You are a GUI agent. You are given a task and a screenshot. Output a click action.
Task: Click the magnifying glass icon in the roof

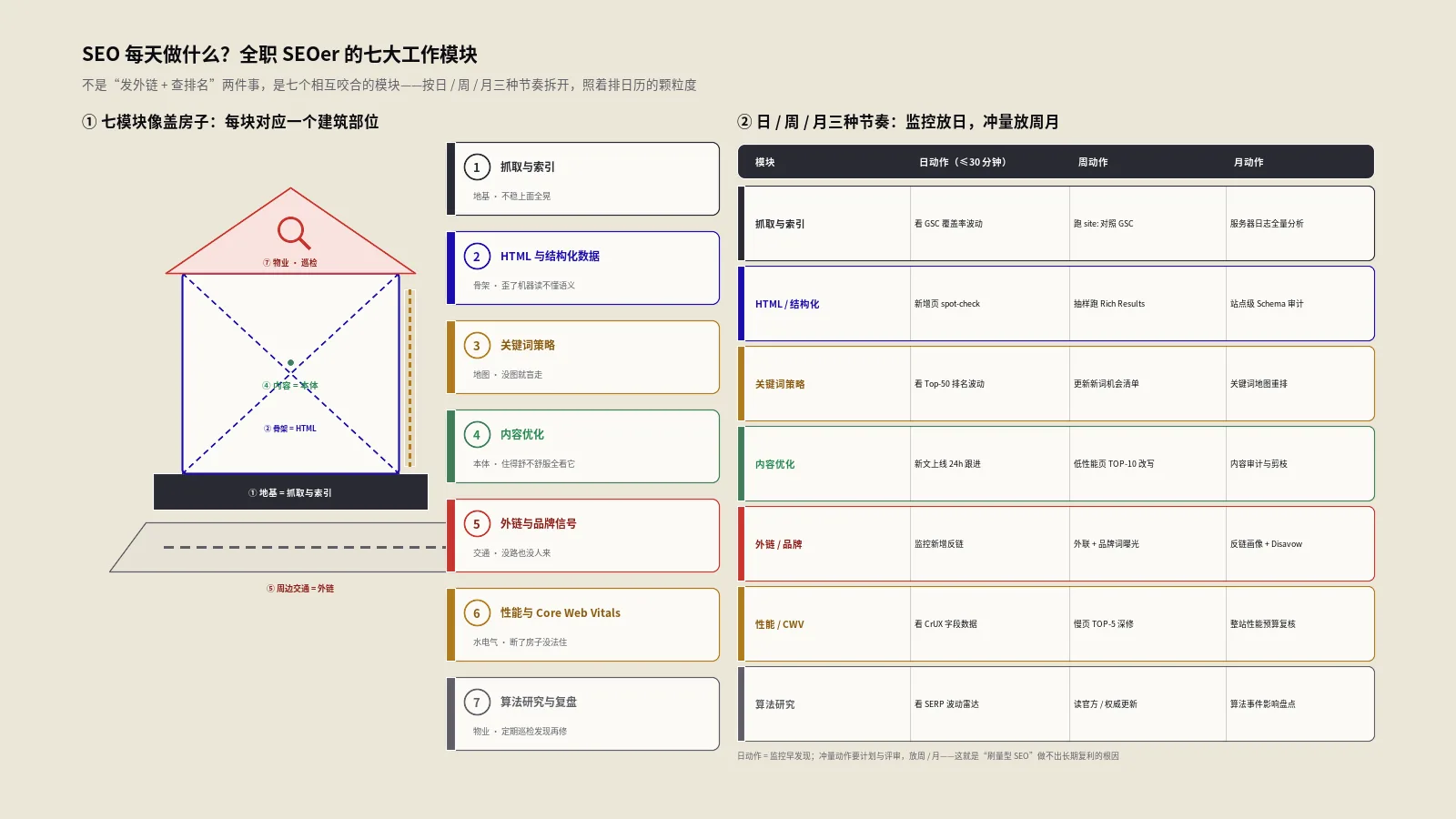(294, 233)
